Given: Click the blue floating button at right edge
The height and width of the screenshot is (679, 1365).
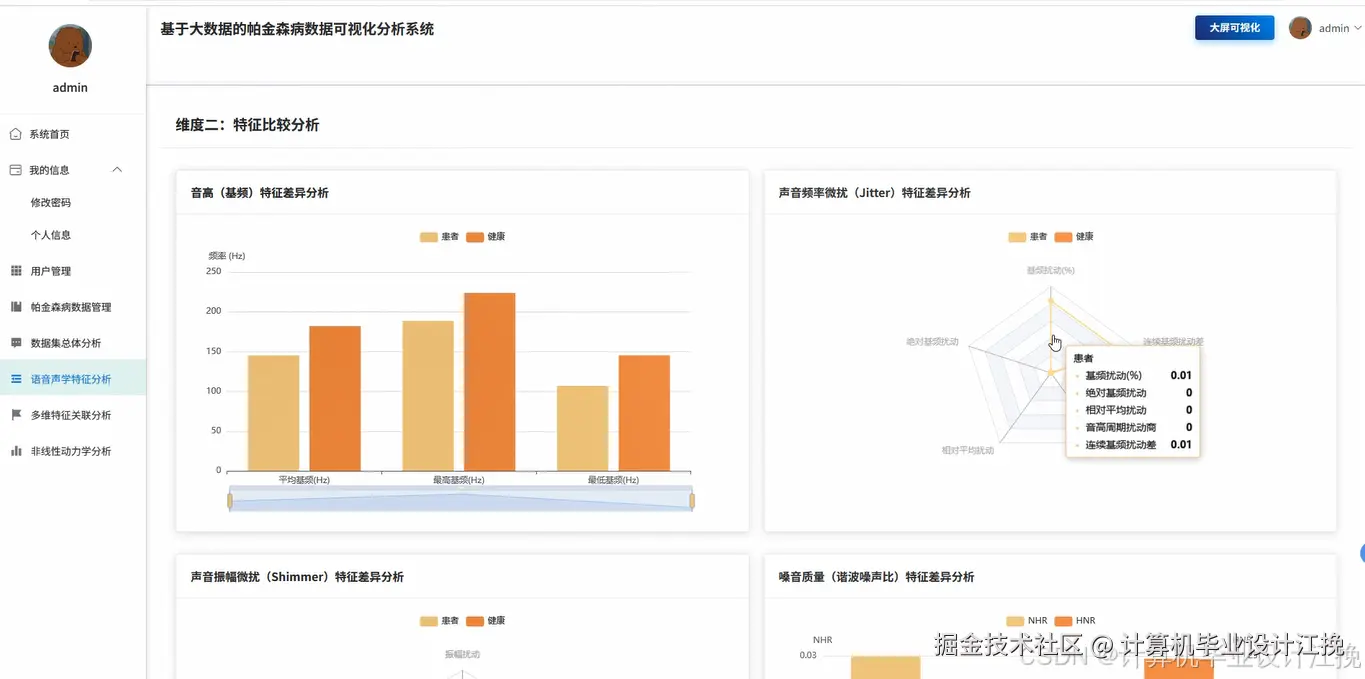Looking at the screenshot, I should [x=1362, y=553].
